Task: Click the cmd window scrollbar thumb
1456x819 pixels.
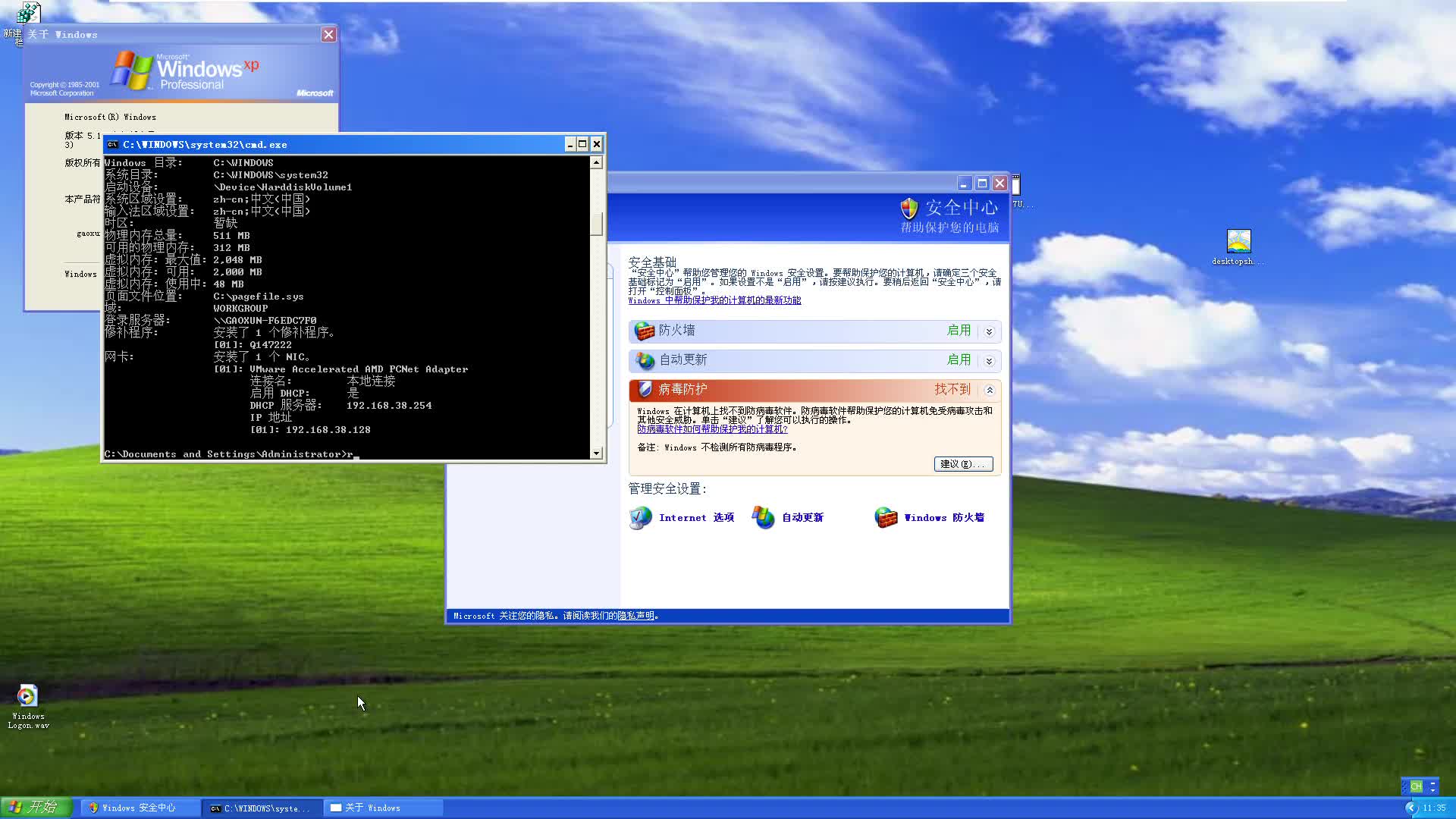Action: 597,223
